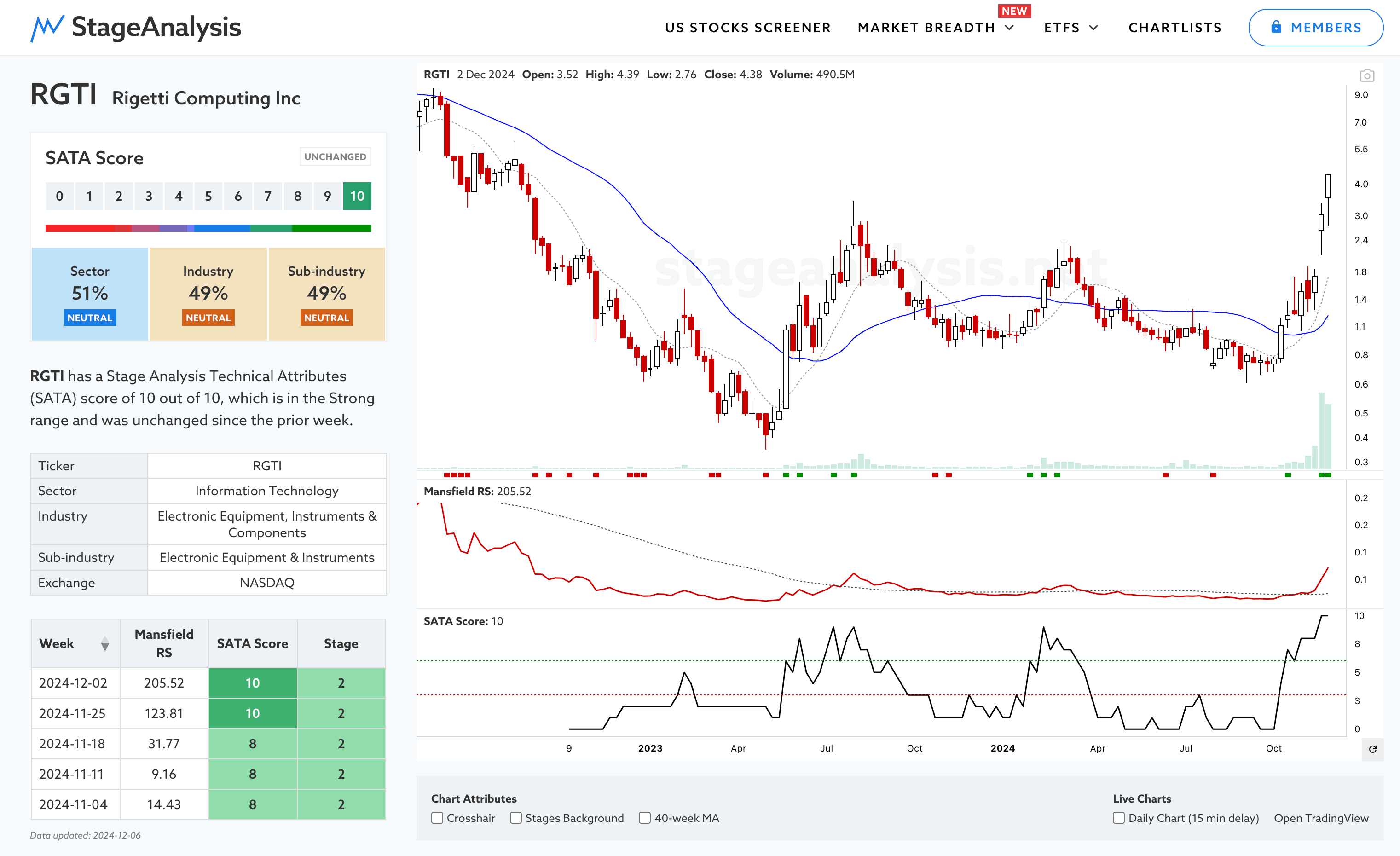Click the Data updated: 2024-12-06 note
Screen dimensions: 1400x856
coord(85,836)
